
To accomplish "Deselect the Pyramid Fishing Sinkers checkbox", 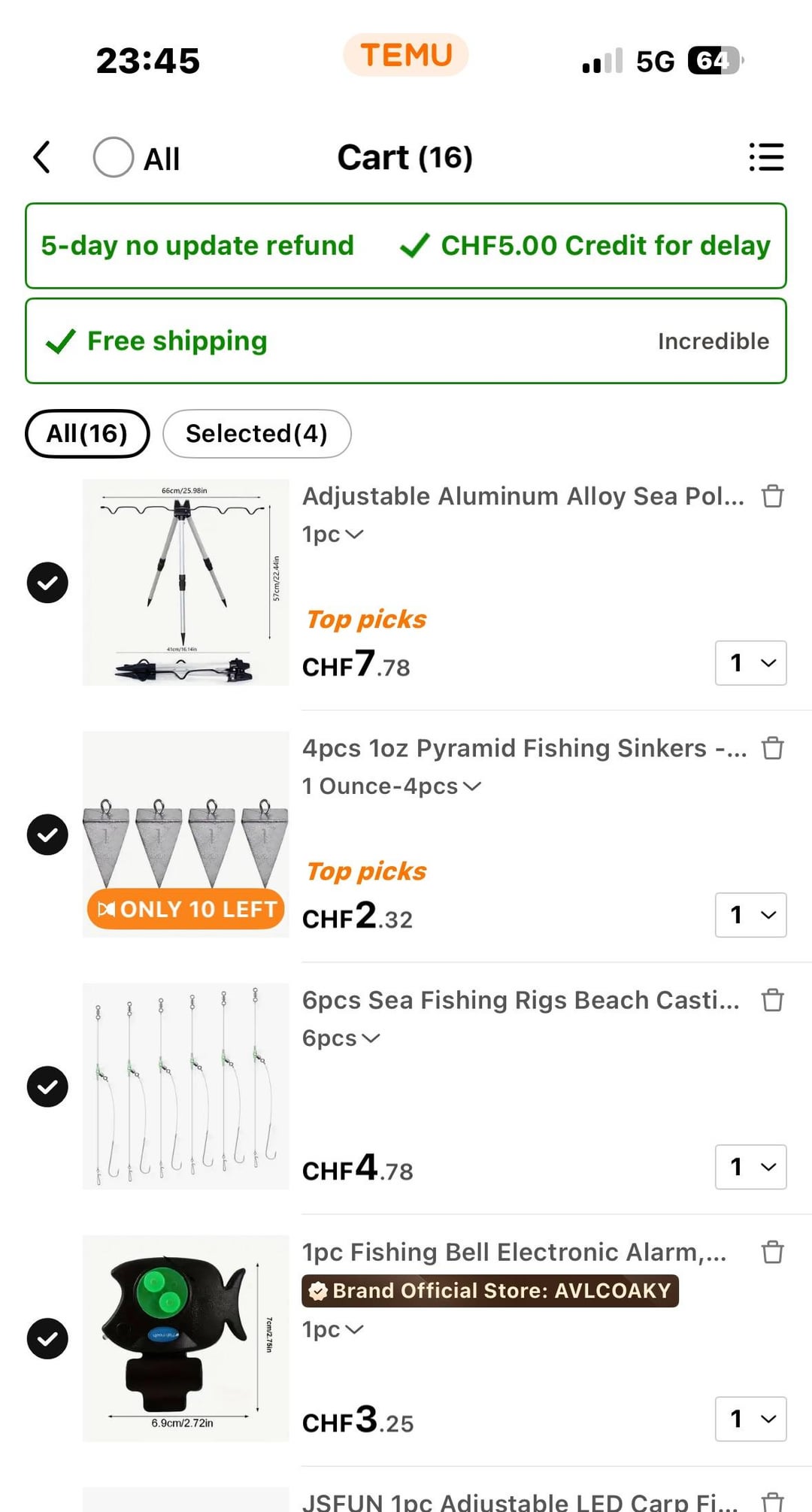I will tap(47, 835).
